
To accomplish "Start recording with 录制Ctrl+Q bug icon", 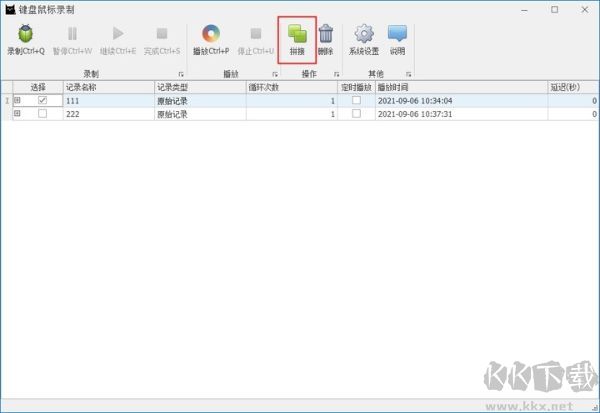I will 26,34.
